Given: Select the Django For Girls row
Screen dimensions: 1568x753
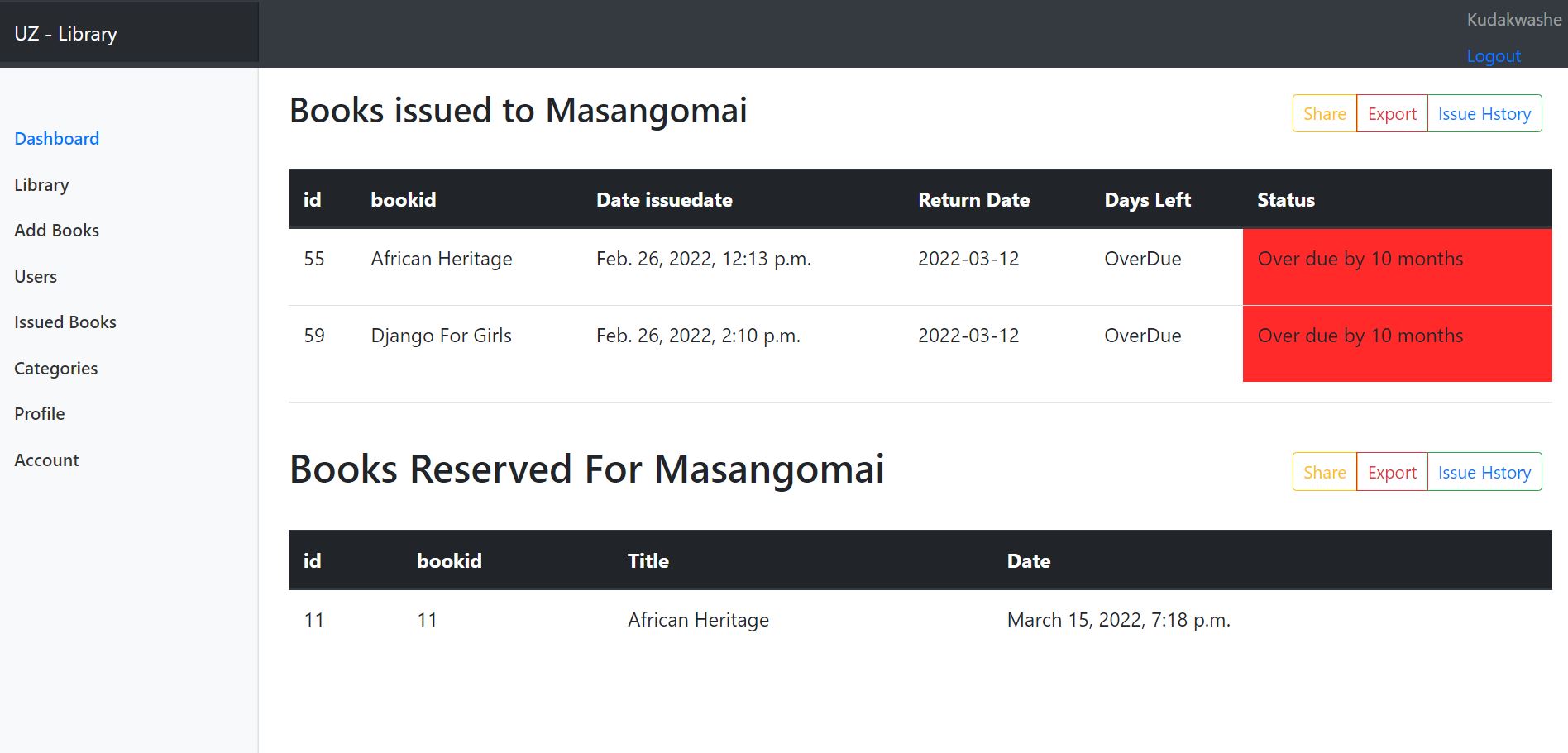Looking at the screenshot, I should [x=442, y=336].
